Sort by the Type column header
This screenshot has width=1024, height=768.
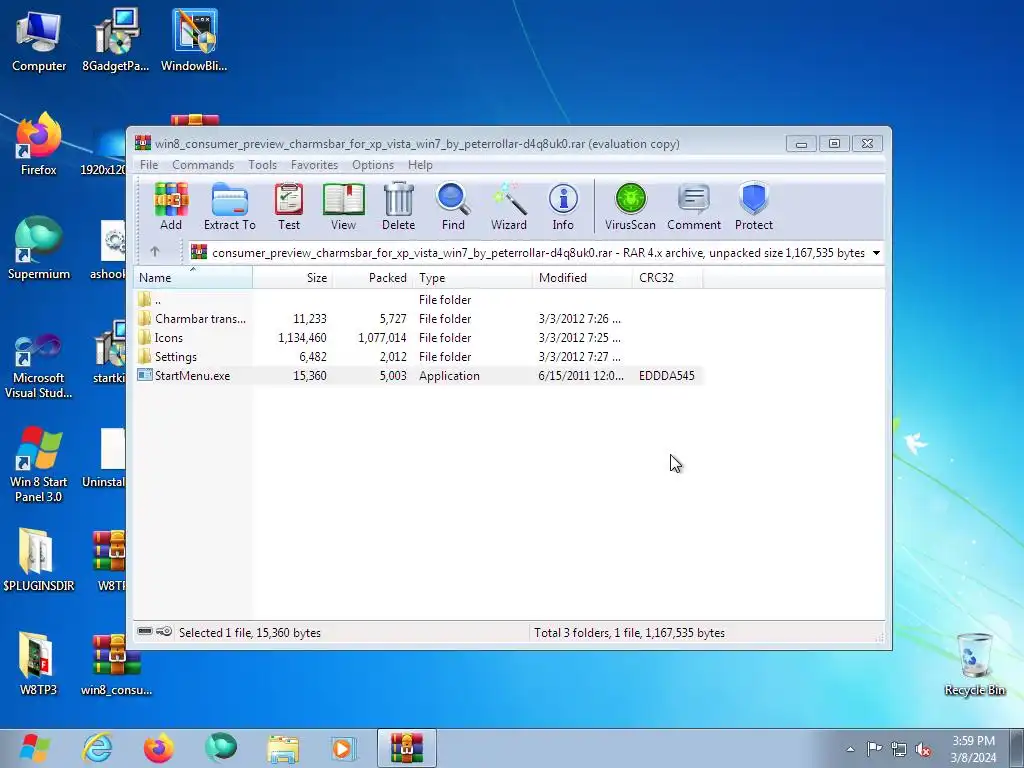(x=473, y=278)
